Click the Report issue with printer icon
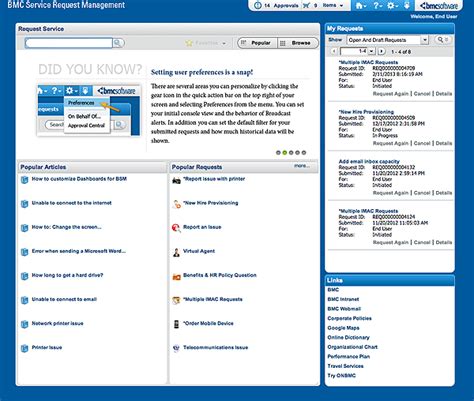Image resolution: width=474 pixels, height=401 pixels. coord(176,180)
